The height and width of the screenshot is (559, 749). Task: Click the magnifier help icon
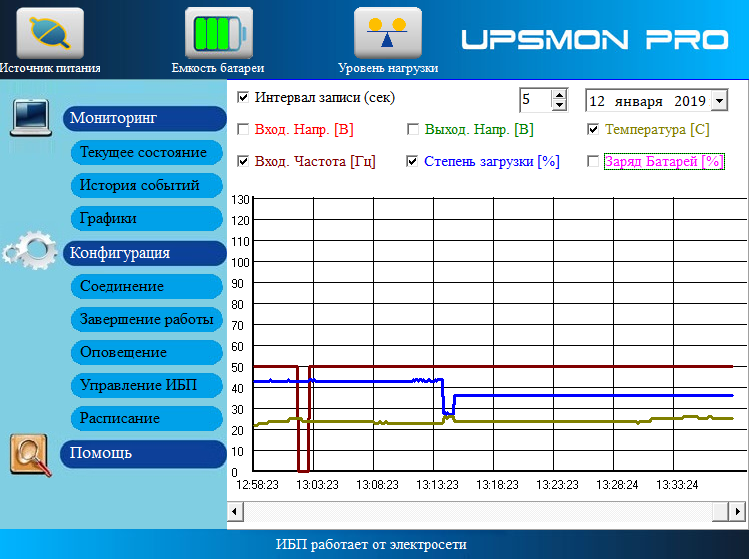31,455
